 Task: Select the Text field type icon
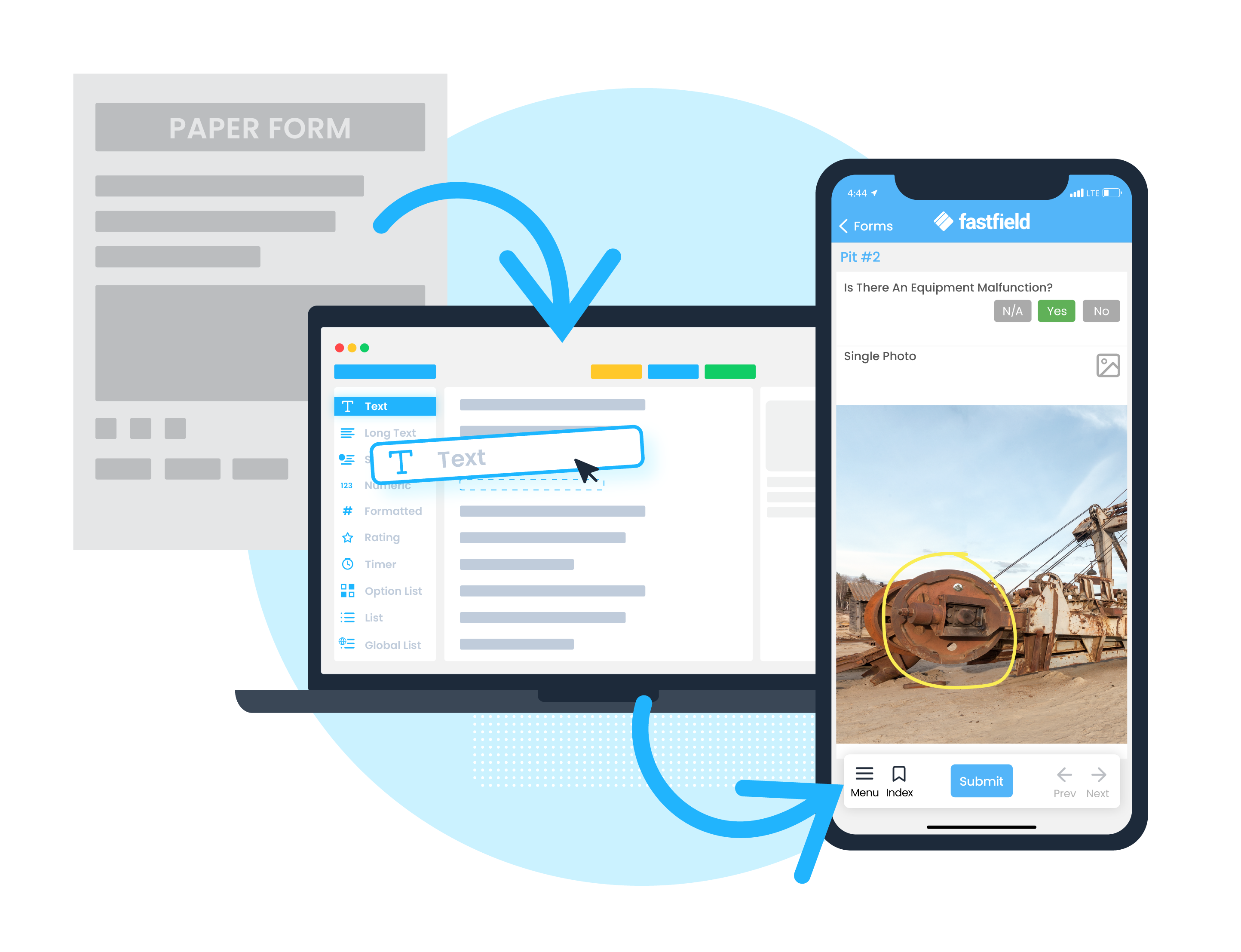pos(347,407)
